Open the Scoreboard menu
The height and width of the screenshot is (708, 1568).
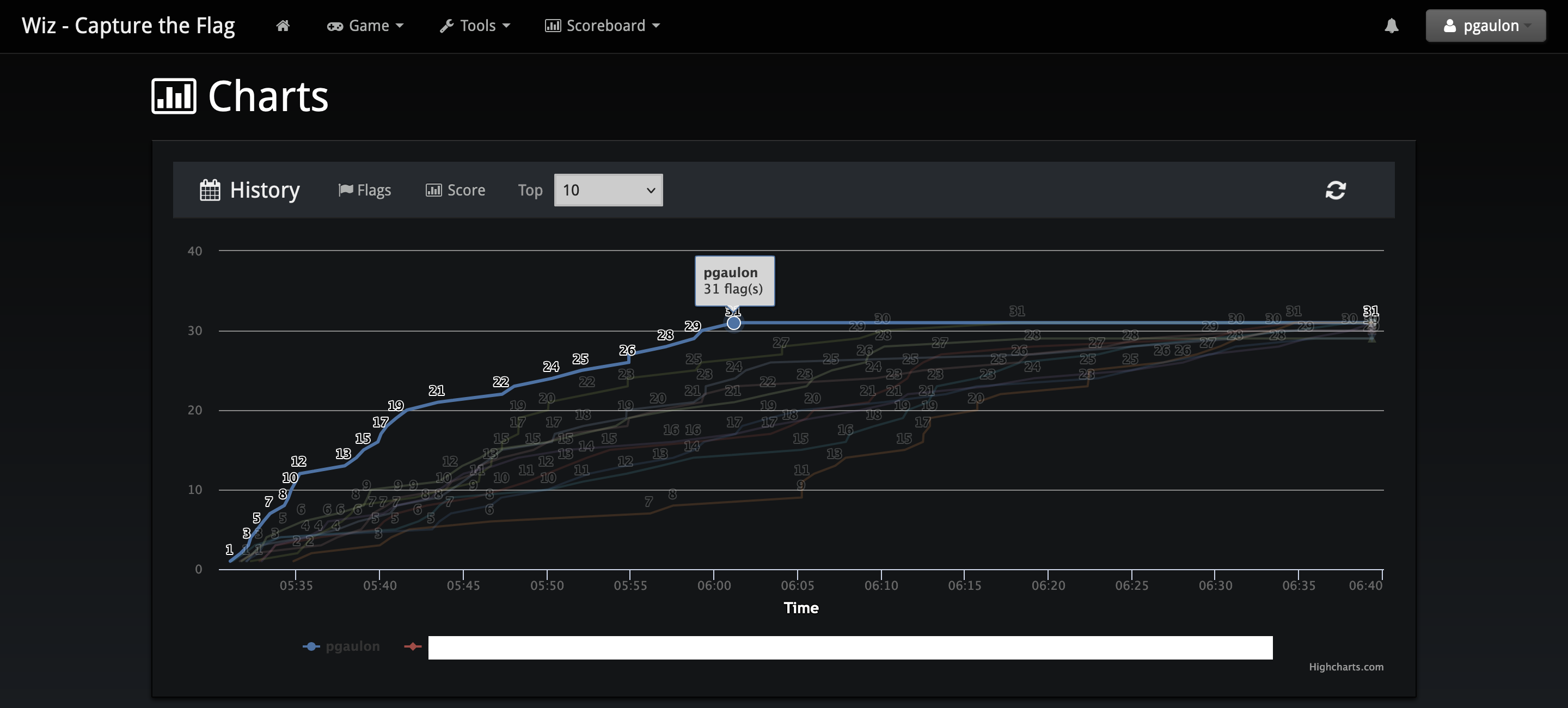[602, 26]
